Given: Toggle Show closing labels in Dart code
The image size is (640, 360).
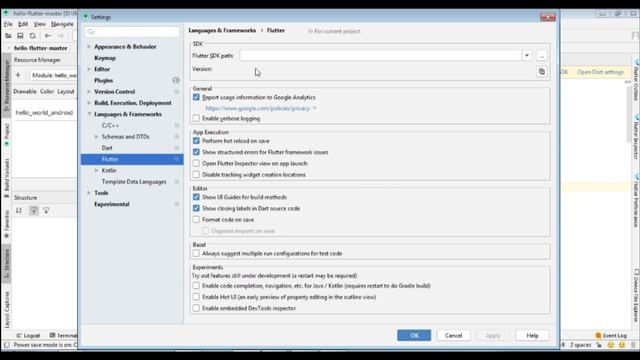Looking at the screenshot, I should [x=196, y=208].
